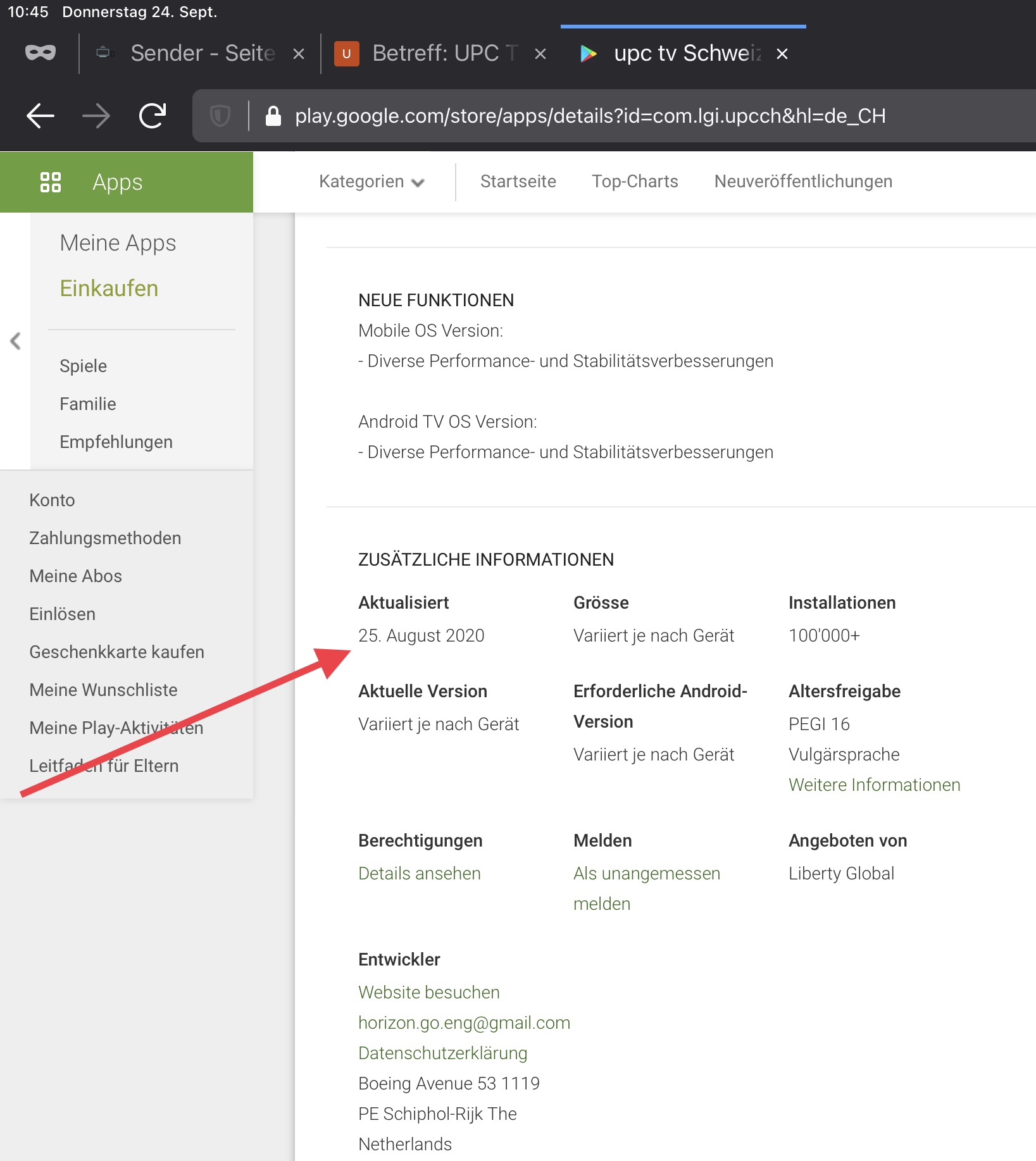
Task: Open Neuveröffentlichungen in the top navigation
Action: pyautogui.click(x=803, y=182)
